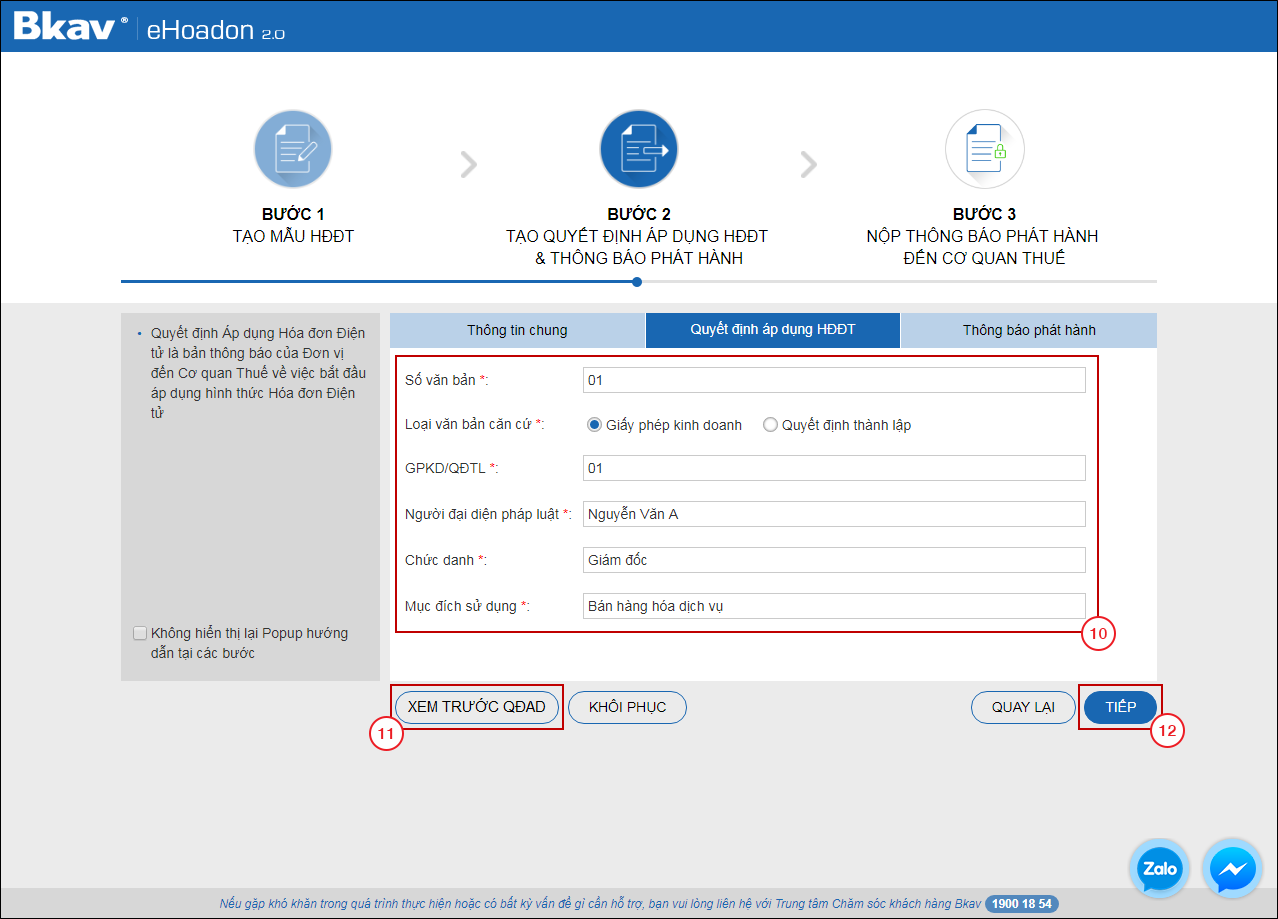The height and width of the screenshot is (919, 1278).
Task: Select Quyết định thành lập radio option
Action: pyautogui.click(x=770, y=425)
